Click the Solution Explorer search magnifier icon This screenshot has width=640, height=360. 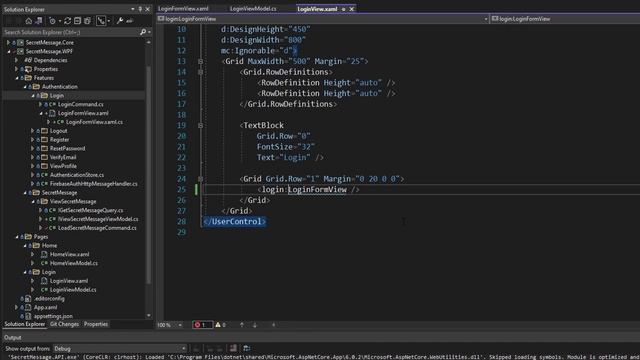click(x=143, y=32)
